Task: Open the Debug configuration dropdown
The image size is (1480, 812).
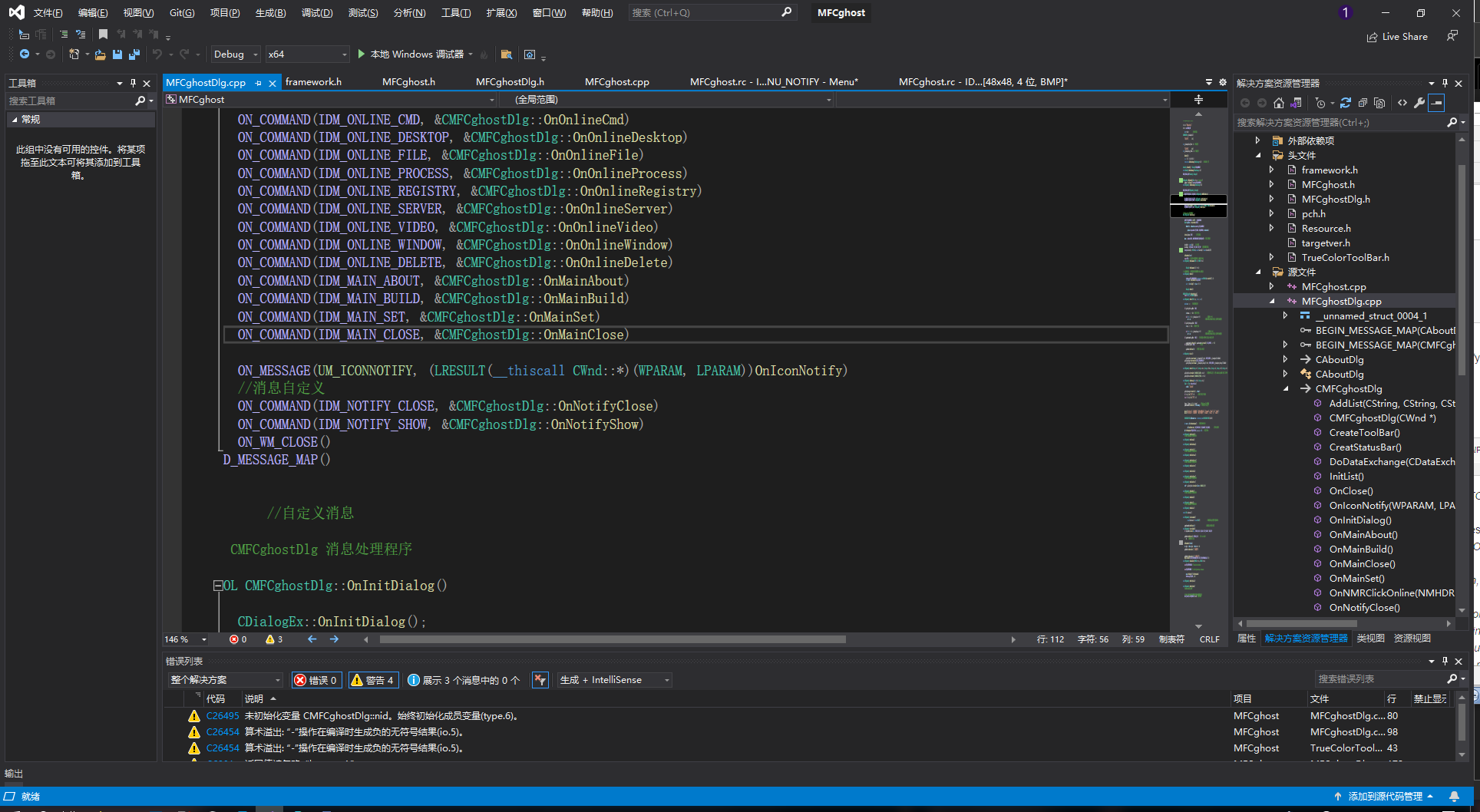Action: 236,54
